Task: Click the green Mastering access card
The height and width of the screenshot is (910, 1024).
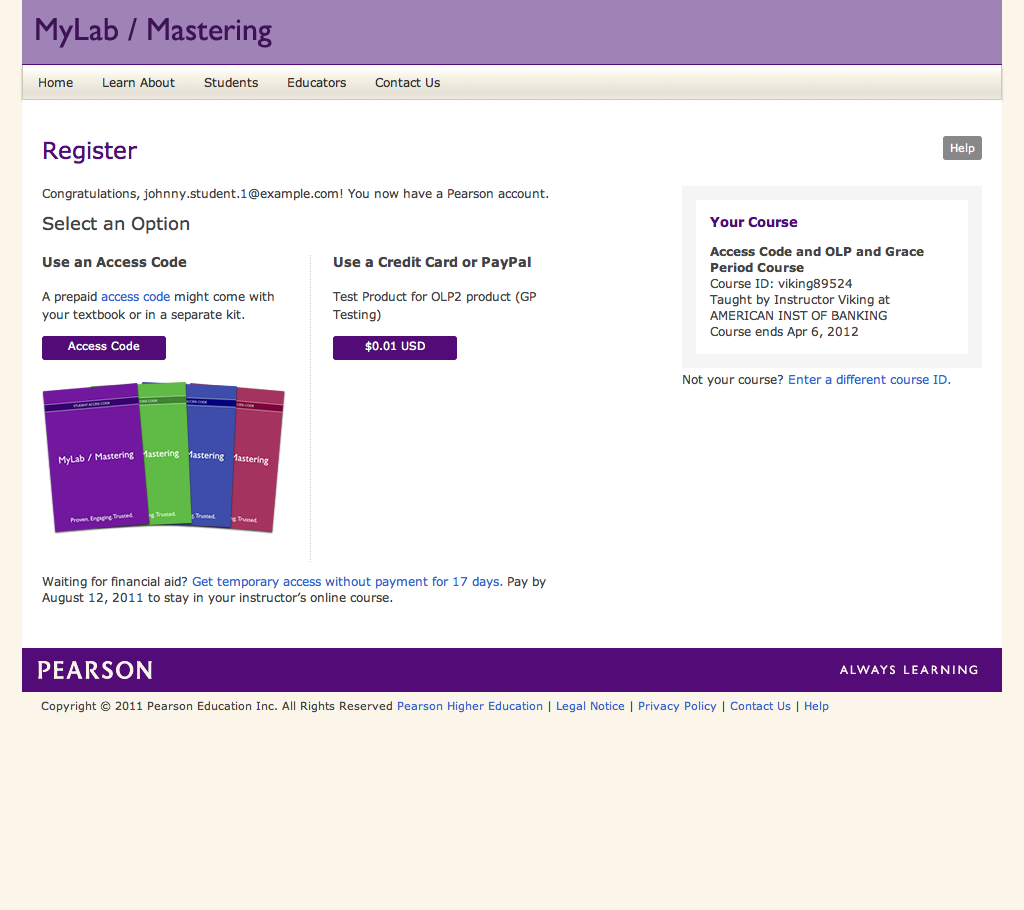Action: point(166,453)
